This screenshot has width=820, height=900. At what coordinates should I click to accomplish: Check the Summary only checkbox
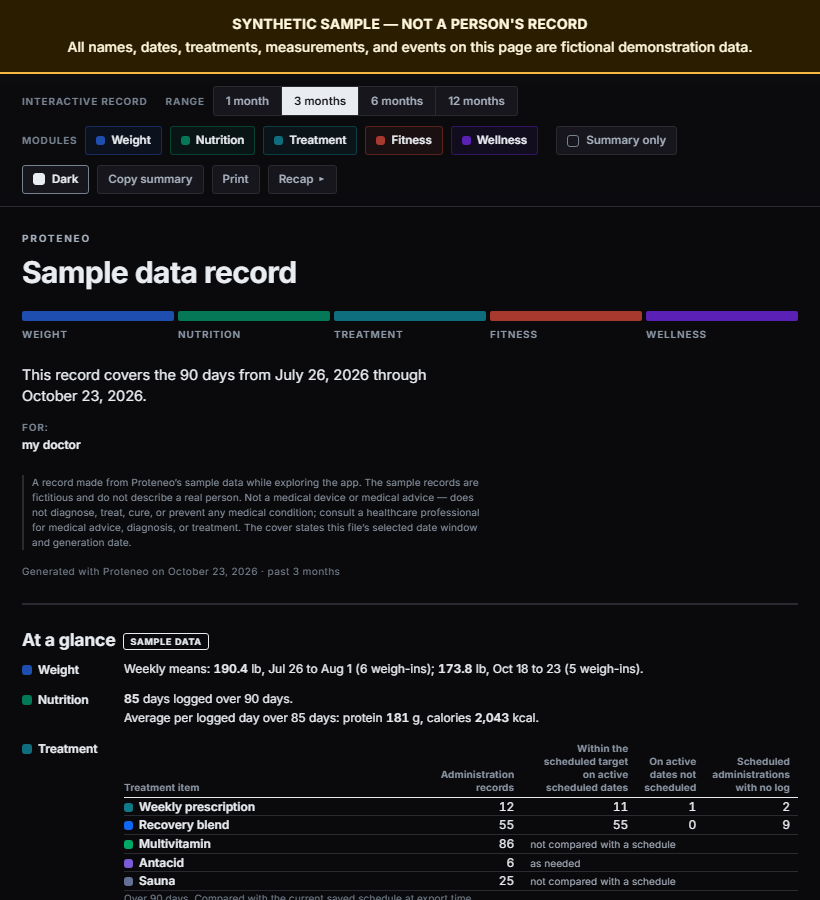point(573,141)
